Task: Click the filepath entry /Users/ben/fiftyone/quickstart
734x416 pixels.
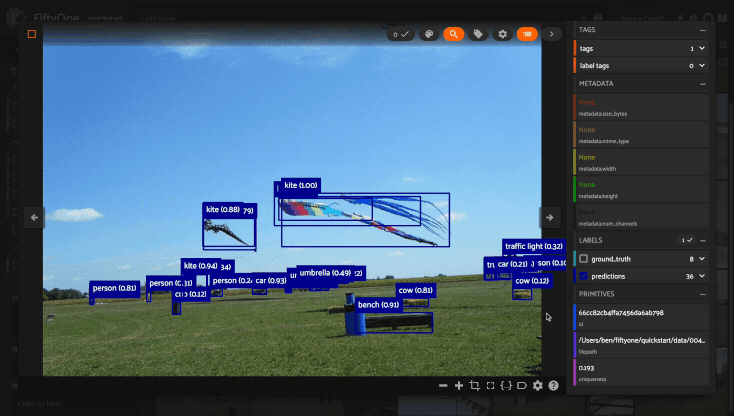Action: click(641, 340)
